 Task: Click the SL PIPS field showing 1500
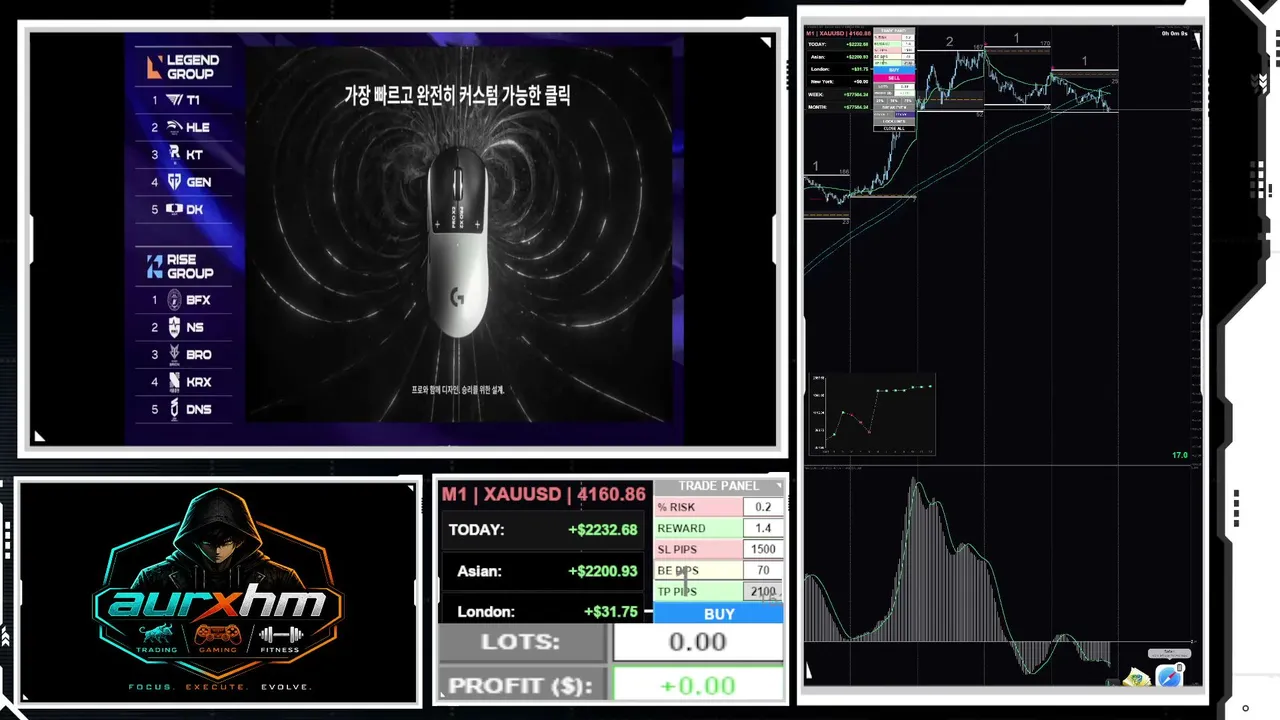pyautogui.click(x=763, y=549)
